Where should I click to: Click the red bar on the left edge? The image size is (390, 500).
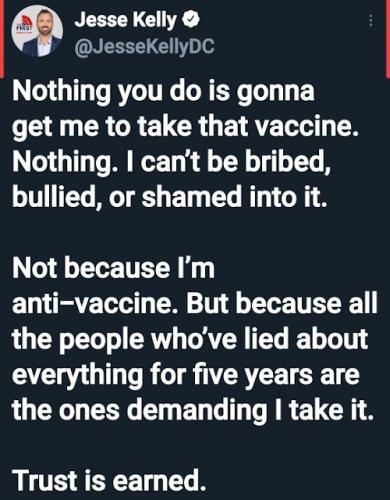coord(2,38)
